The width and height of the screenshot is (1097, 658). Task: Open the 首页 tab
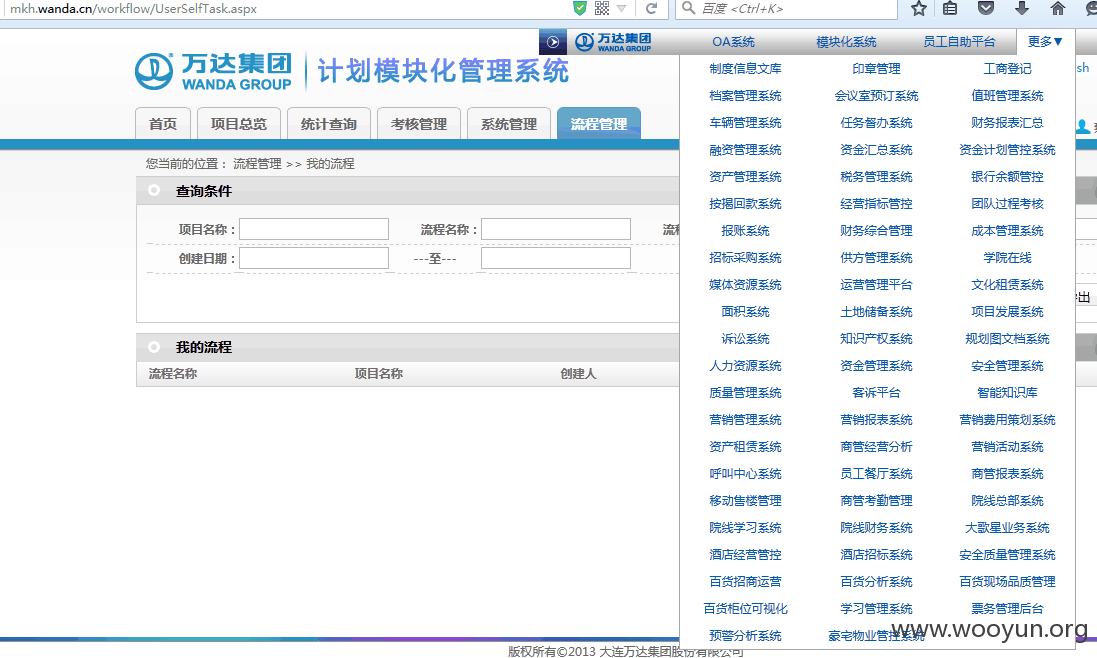click(x=163, y=124)
